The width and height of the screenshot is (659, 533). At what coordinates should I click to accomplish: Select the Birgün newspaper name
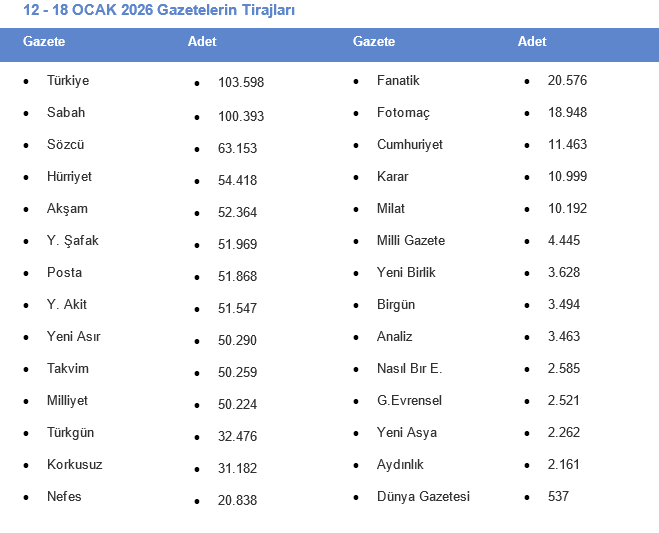coord(396,305)
